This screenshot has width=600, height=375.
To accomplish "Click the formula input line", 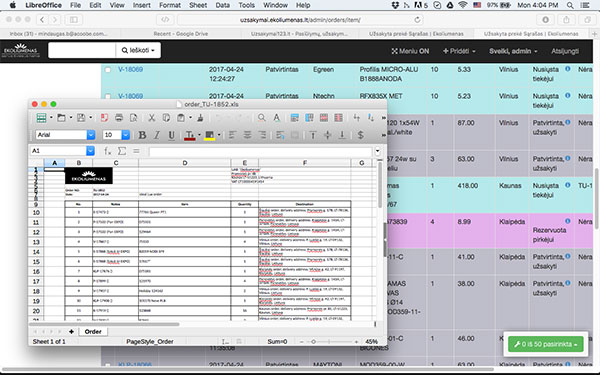I will click(261, 151).
